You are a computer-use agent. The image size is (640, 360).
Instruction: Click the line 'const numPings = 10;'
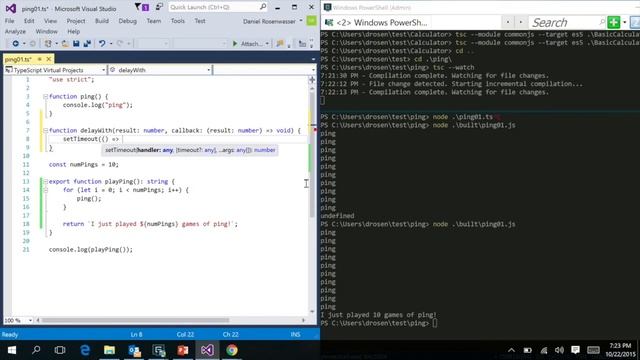point(84,164)
